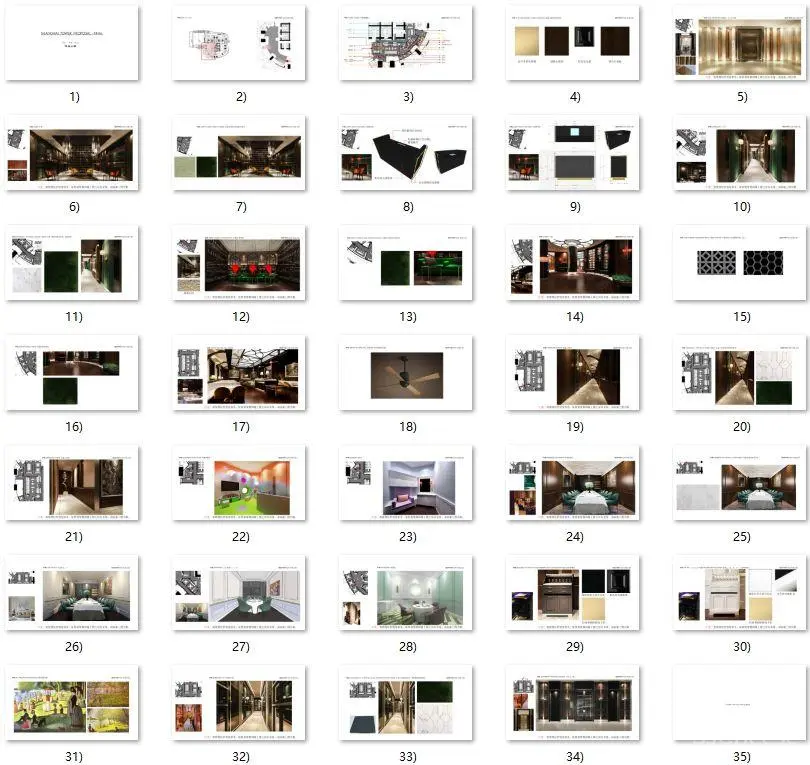Open slide 24 dining room with green chairs
This screenshot has height=765, width=810.
coord(573,483)
